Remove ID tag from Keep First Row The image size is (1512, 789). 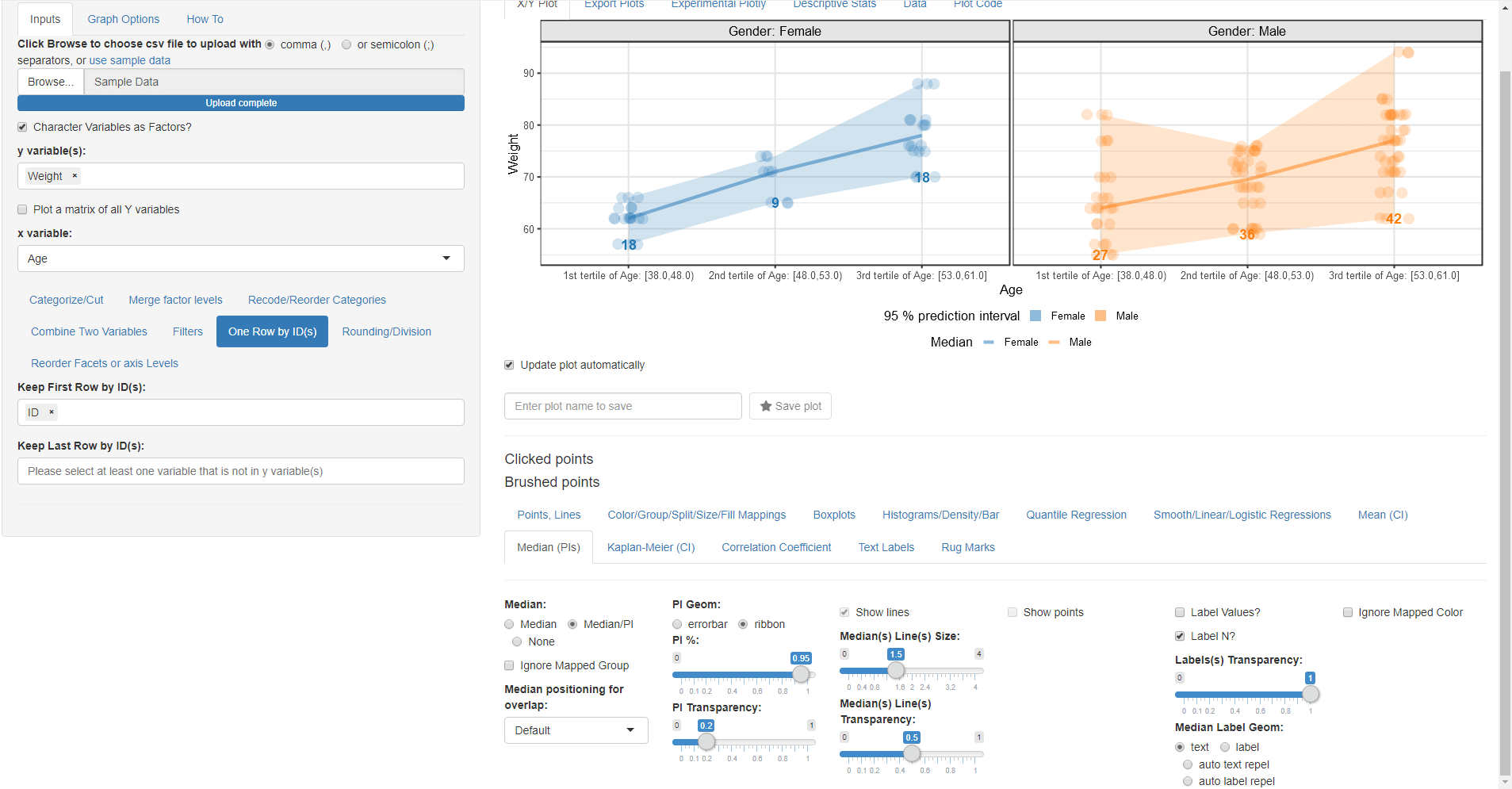(52, 412)
